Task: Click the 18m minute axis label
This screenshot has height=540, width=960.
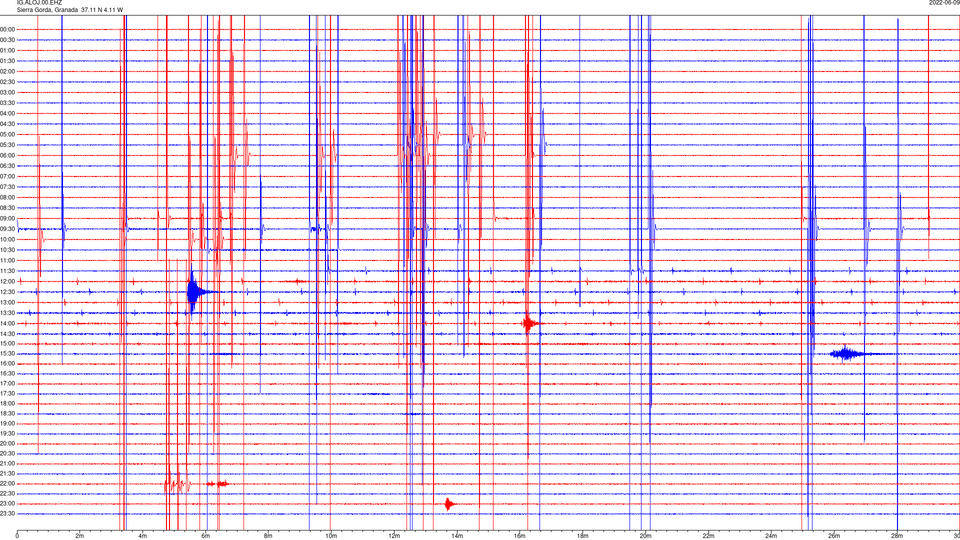Action: click(x=582, y=536)
